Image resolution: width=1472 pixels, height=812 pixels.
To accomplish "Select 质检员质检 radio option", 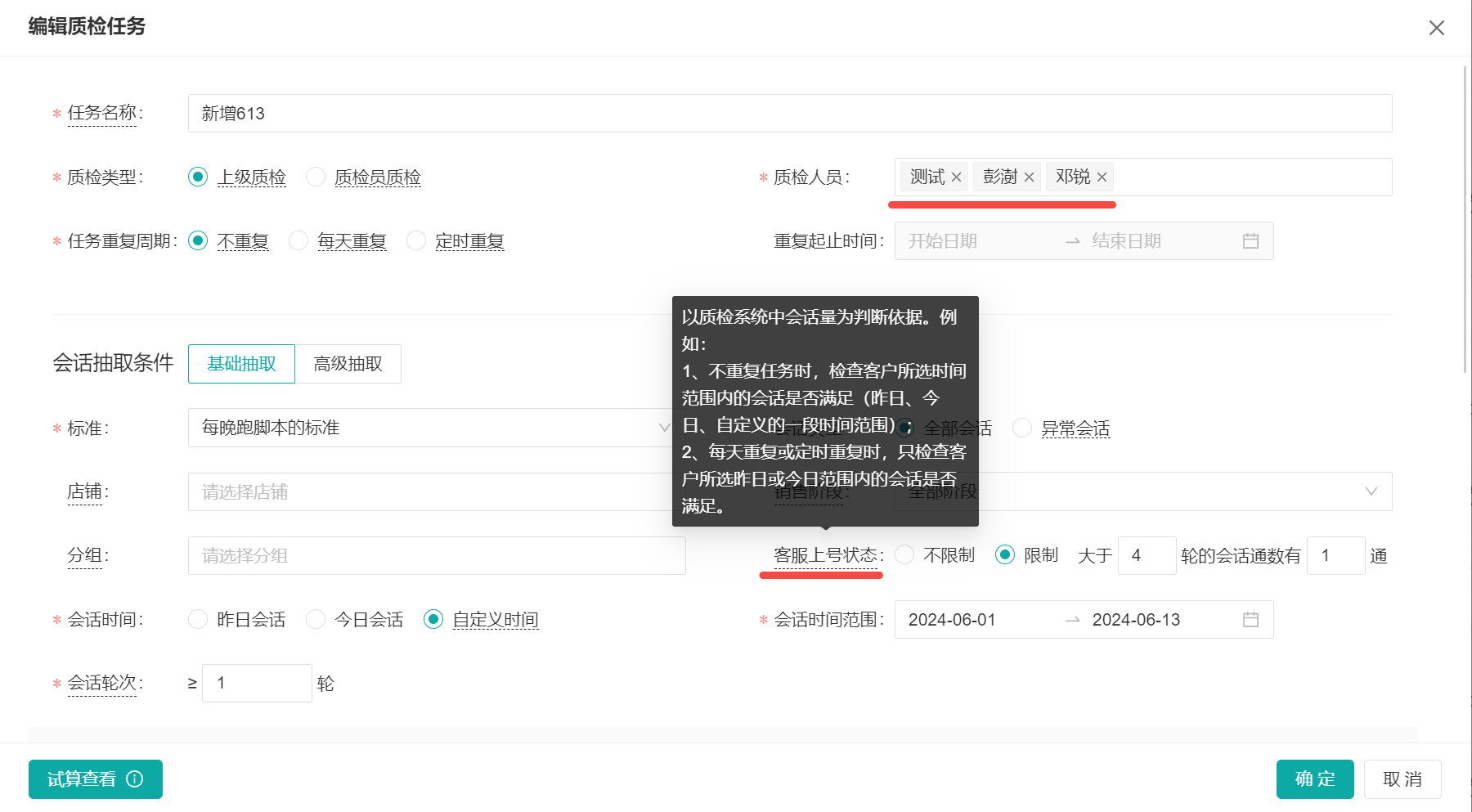I will click(x=316, y=177).
